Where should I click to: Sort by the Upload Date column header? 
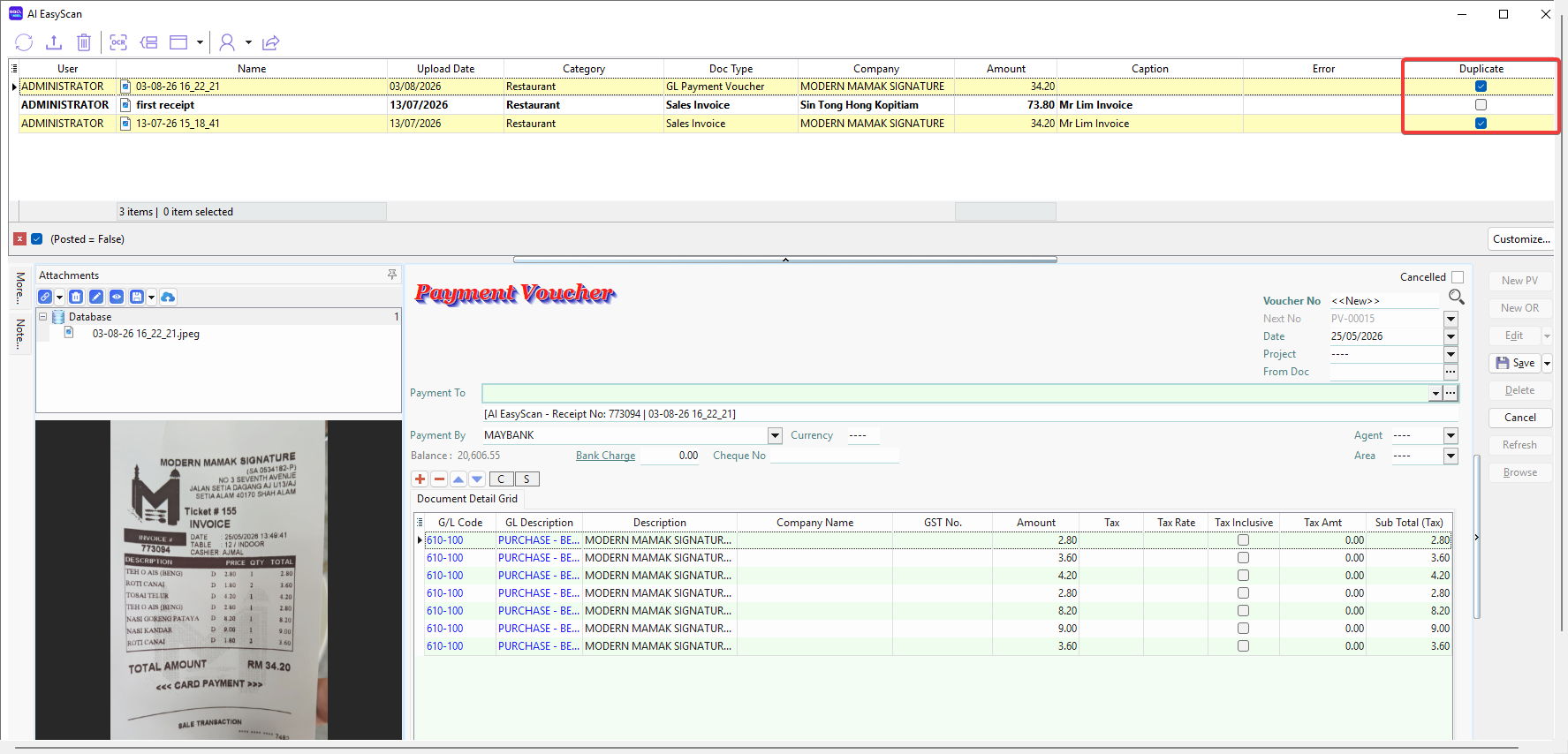(x=445, y=68)
